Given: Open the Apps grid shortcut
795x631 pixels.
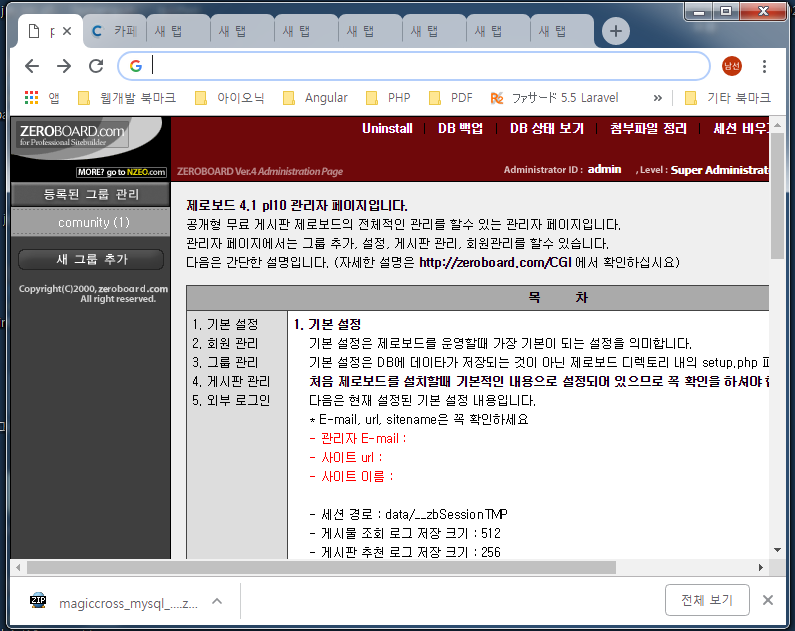Looking at the screenshot, I should pos(32,98).
